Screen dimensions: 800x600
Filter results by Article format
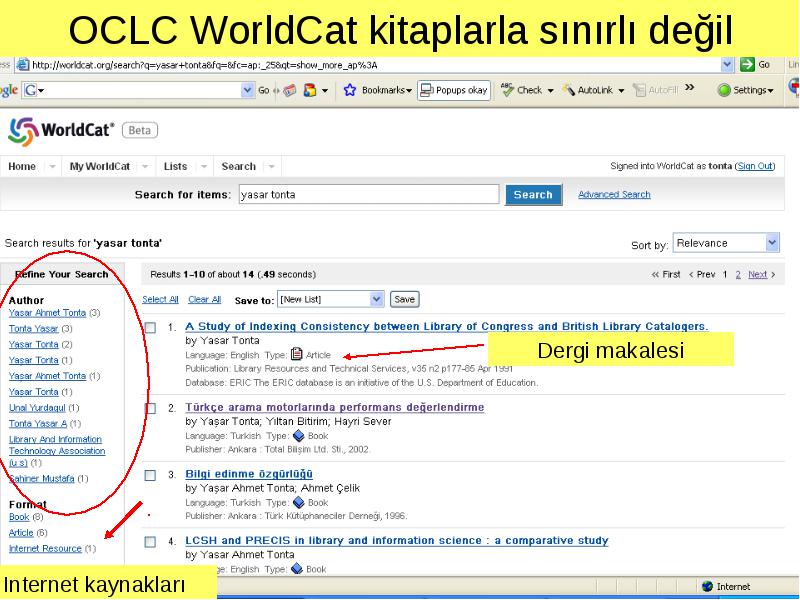tap(21, 533)
